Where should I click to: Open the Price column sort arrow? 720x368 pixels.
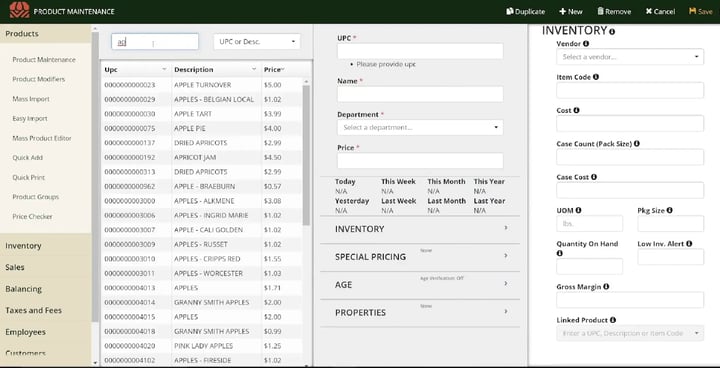(282, 69)
